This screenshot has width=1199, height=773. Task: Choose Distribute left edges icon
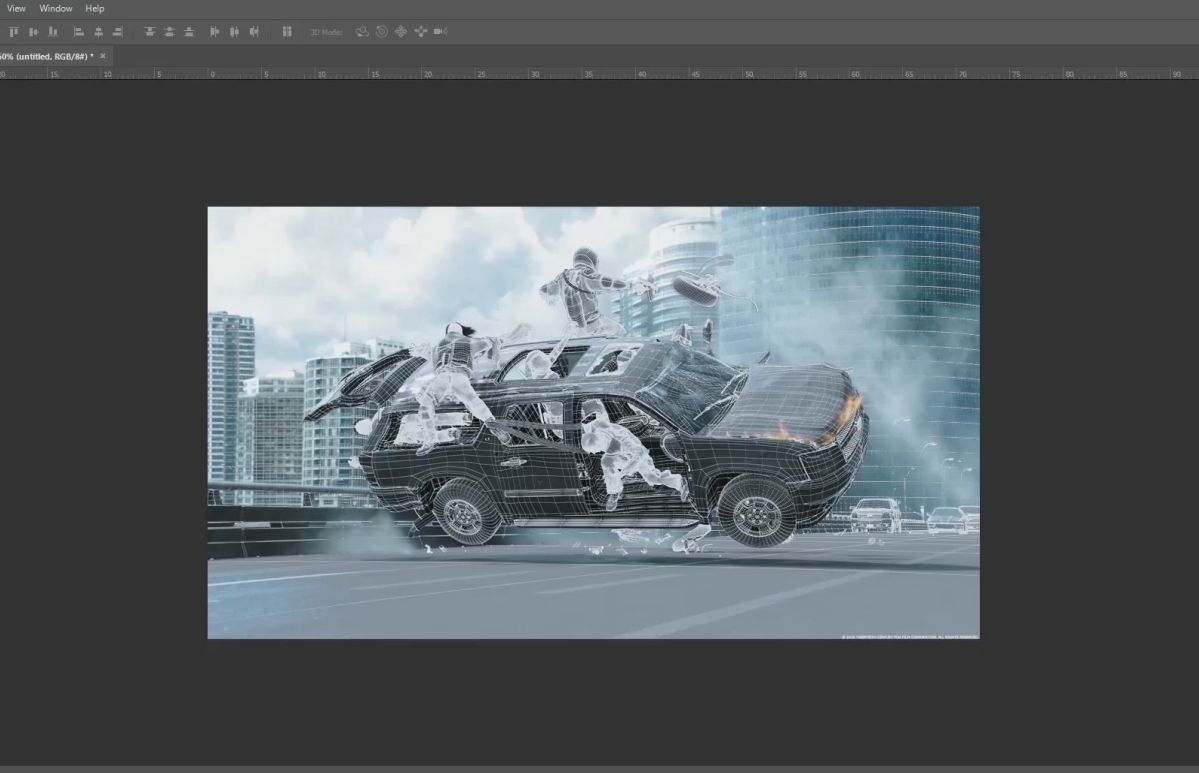(x=214, y=31)
